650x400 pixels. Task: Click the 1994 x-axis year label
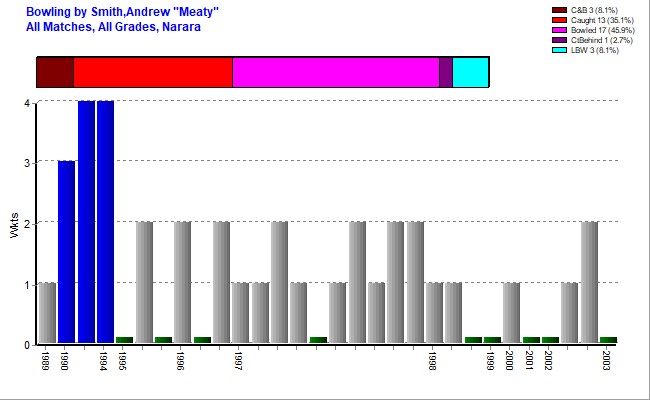click(103, 361)
